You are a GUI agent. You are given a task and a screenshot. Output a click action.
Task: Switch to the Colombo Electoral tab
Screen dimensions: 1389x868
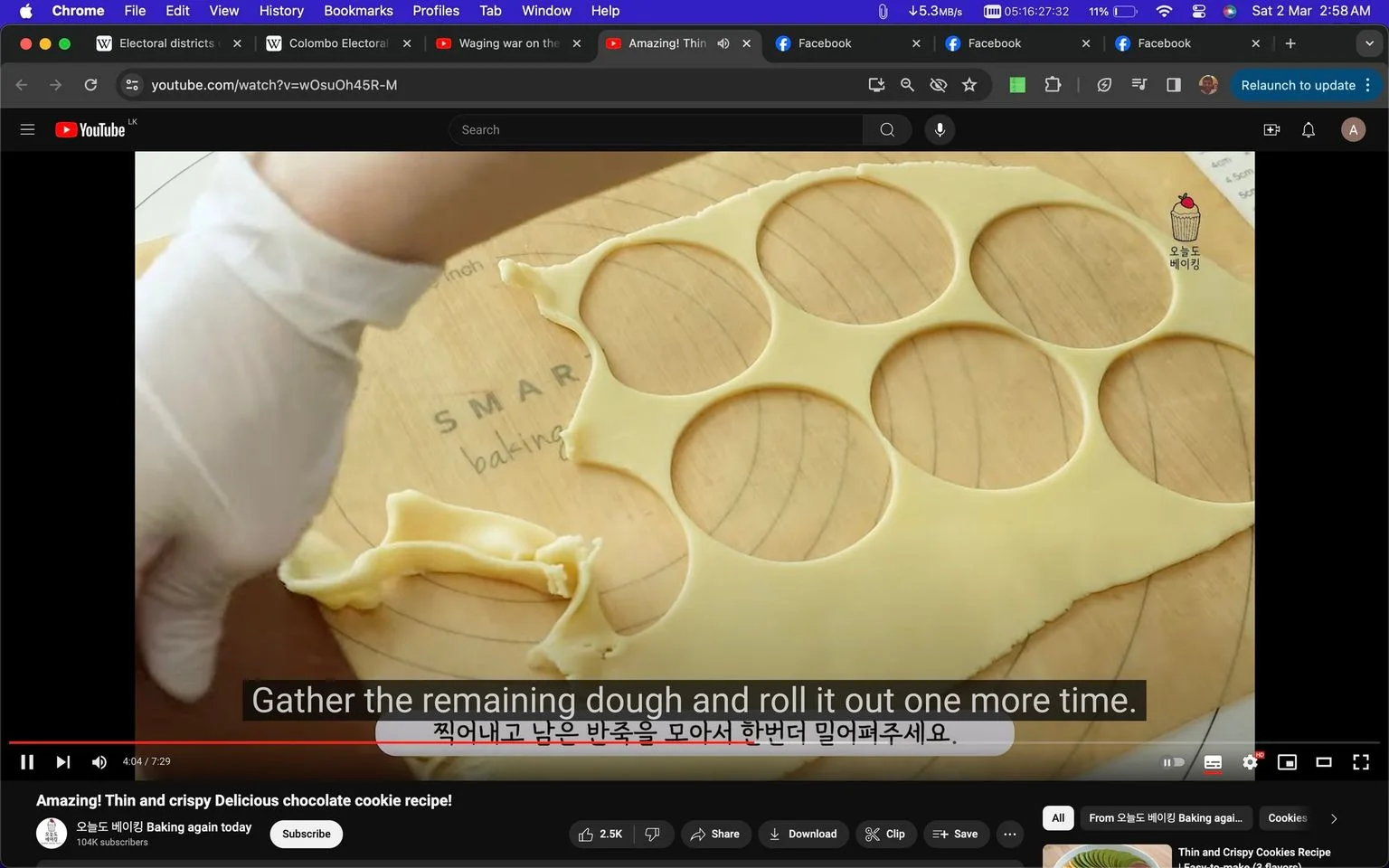pos(338,43)
